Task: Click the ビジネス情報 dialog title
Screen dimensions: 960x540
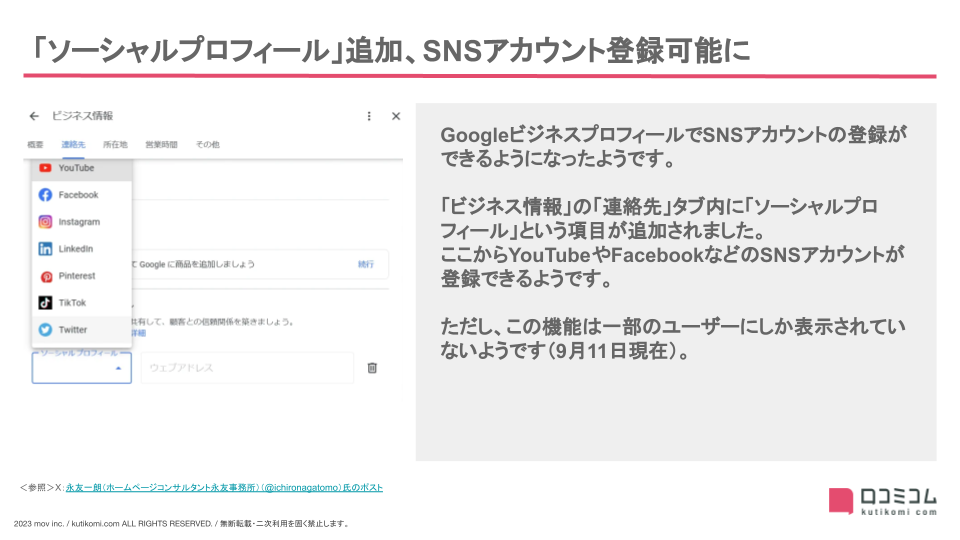Action: tap(82, 116)
